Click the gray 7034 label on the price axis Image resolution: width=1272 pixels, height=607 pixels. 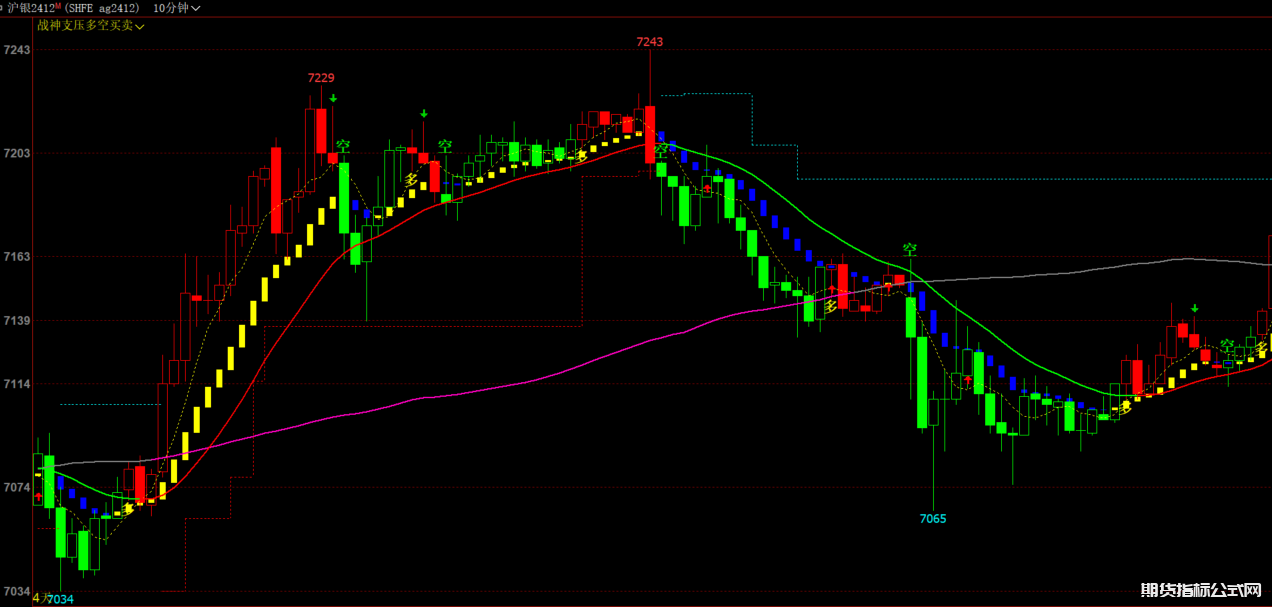click(x=17, y=591)
